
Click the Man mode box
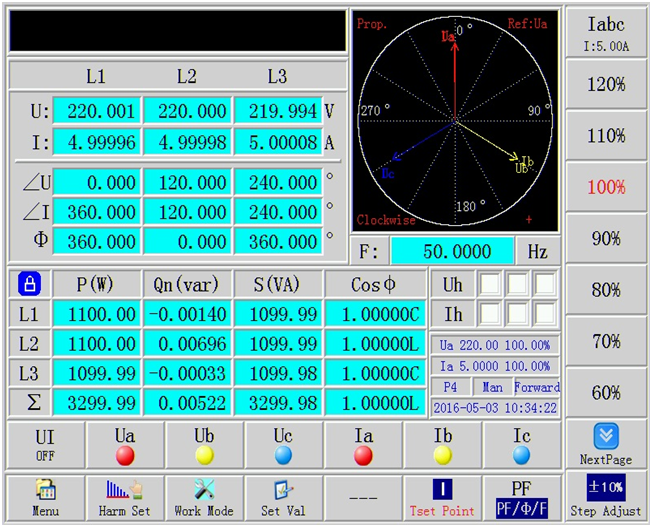point(492,387)
